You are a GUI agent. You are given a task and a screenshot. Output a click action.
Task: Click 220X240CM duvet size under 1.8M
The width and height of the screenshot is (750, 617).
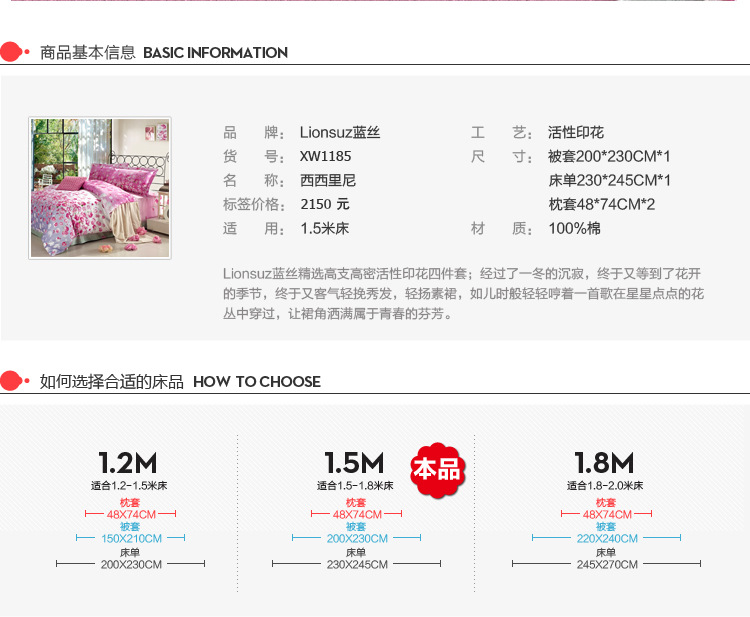[x=606, y=539]
